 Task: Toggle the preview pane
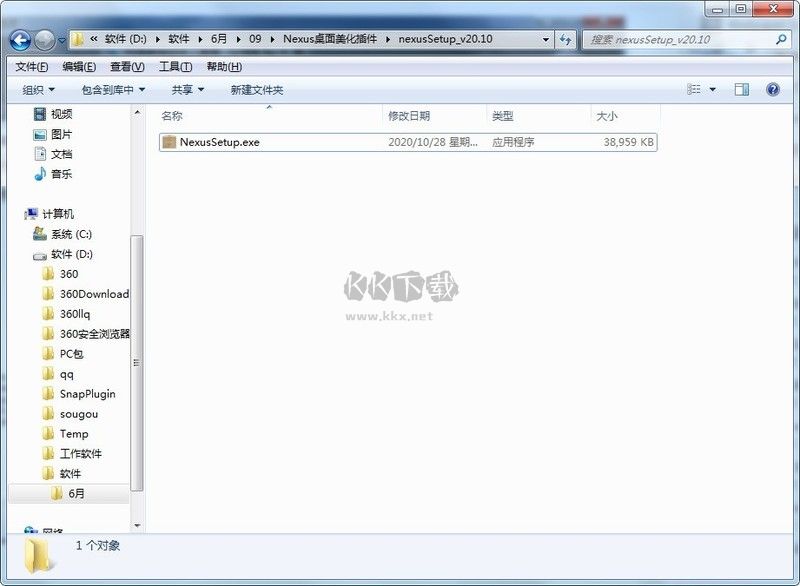[x=741, y=90]
